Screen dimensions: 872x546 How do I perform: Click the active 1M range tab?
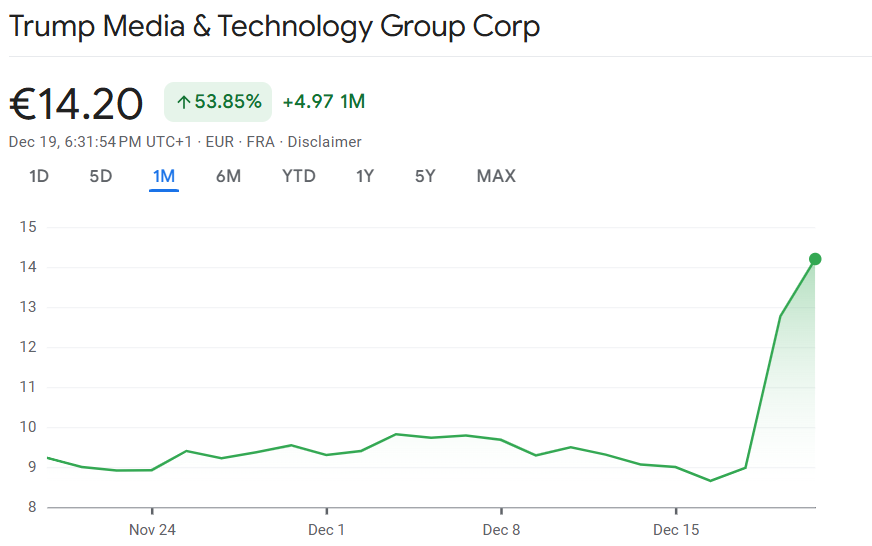coord(164,176)
